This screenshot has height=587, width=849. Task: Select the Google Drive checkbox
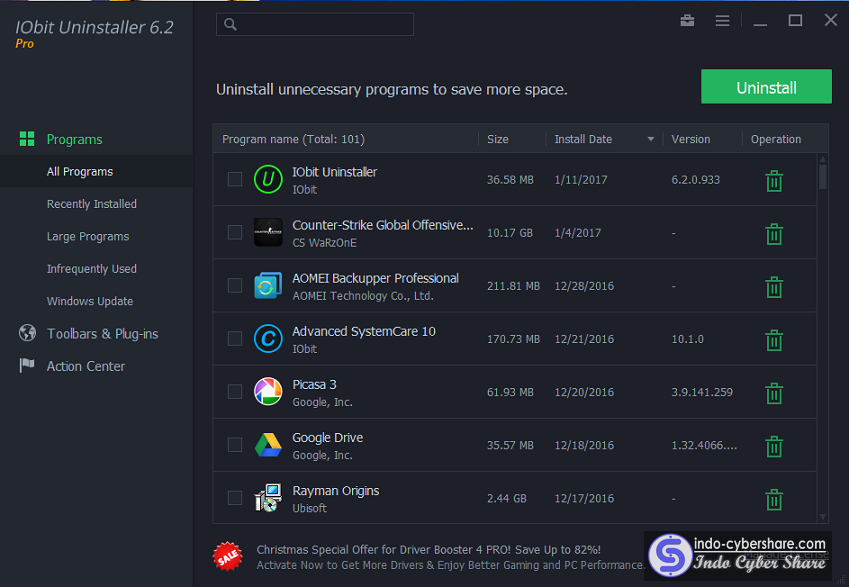[x=234, y=445]
